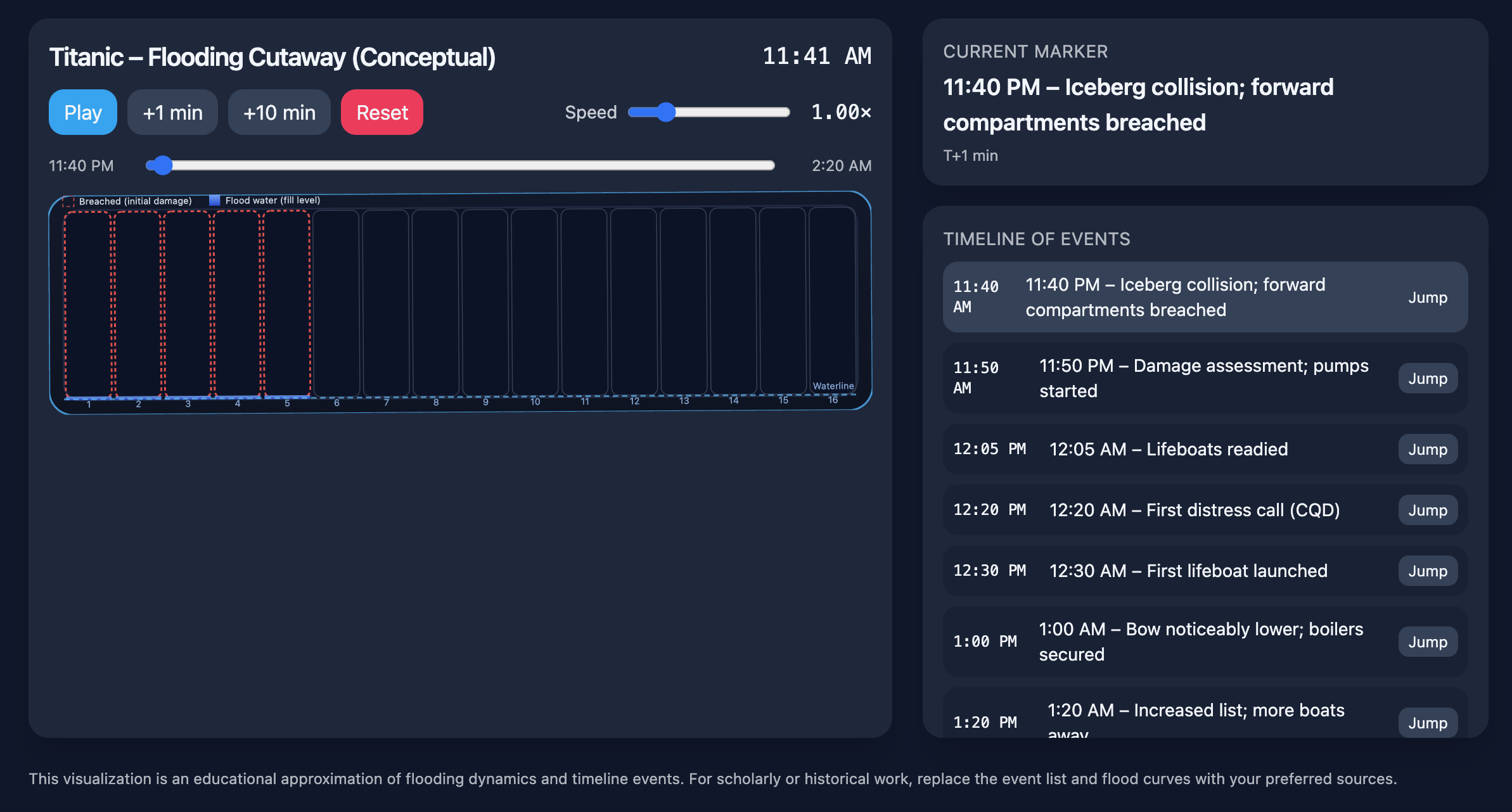Toggle the Flood water (fill level) legend

(266, 200)
